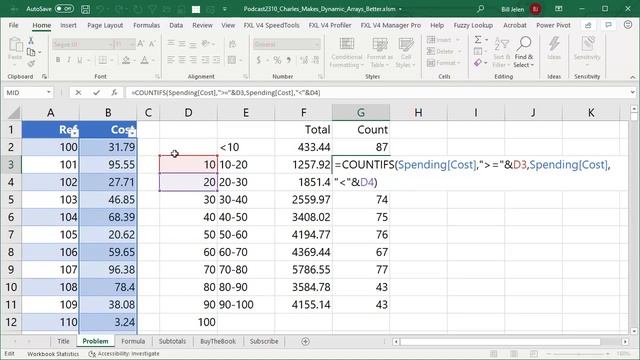Click the Delete cells button
The height and width of the screenshot is (360, 640).
443,51
